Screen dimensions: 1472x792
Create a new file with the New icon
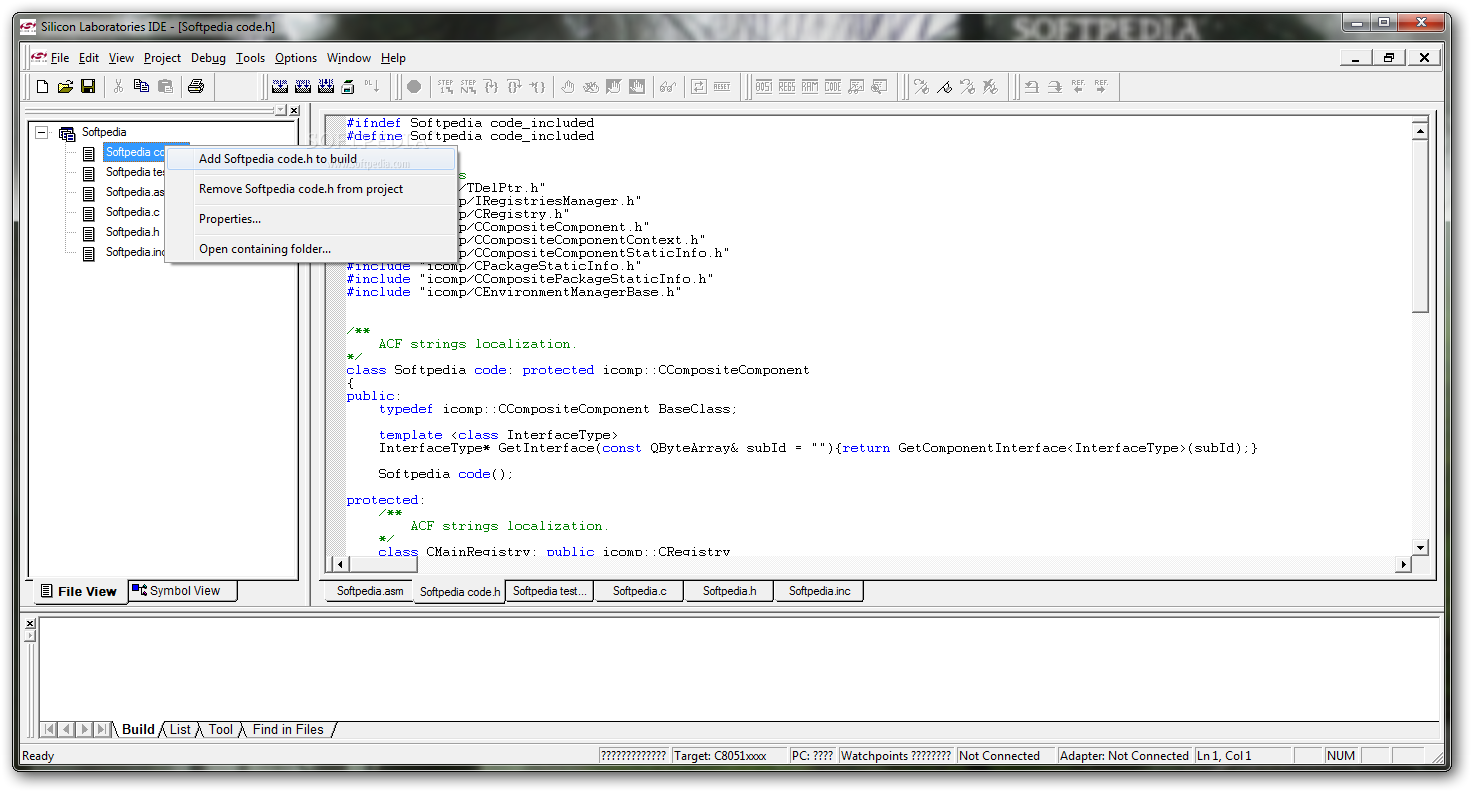click(x=42, y=87)
